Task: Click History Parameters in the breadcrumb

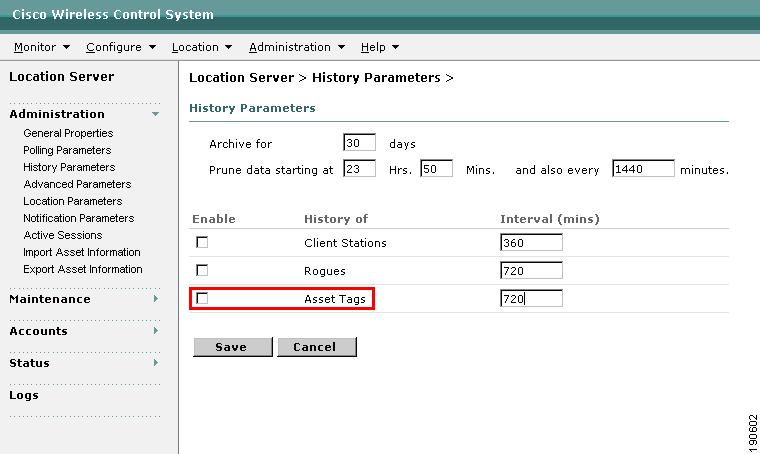Action: [376, 78]
